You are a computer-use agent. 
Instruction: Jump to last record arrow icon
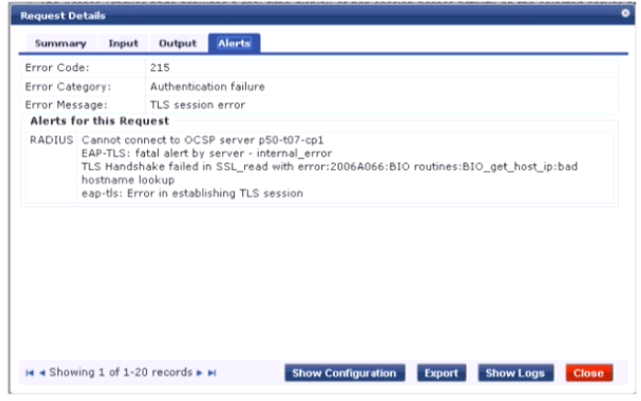pyautogui.click(x=212, y=373)
